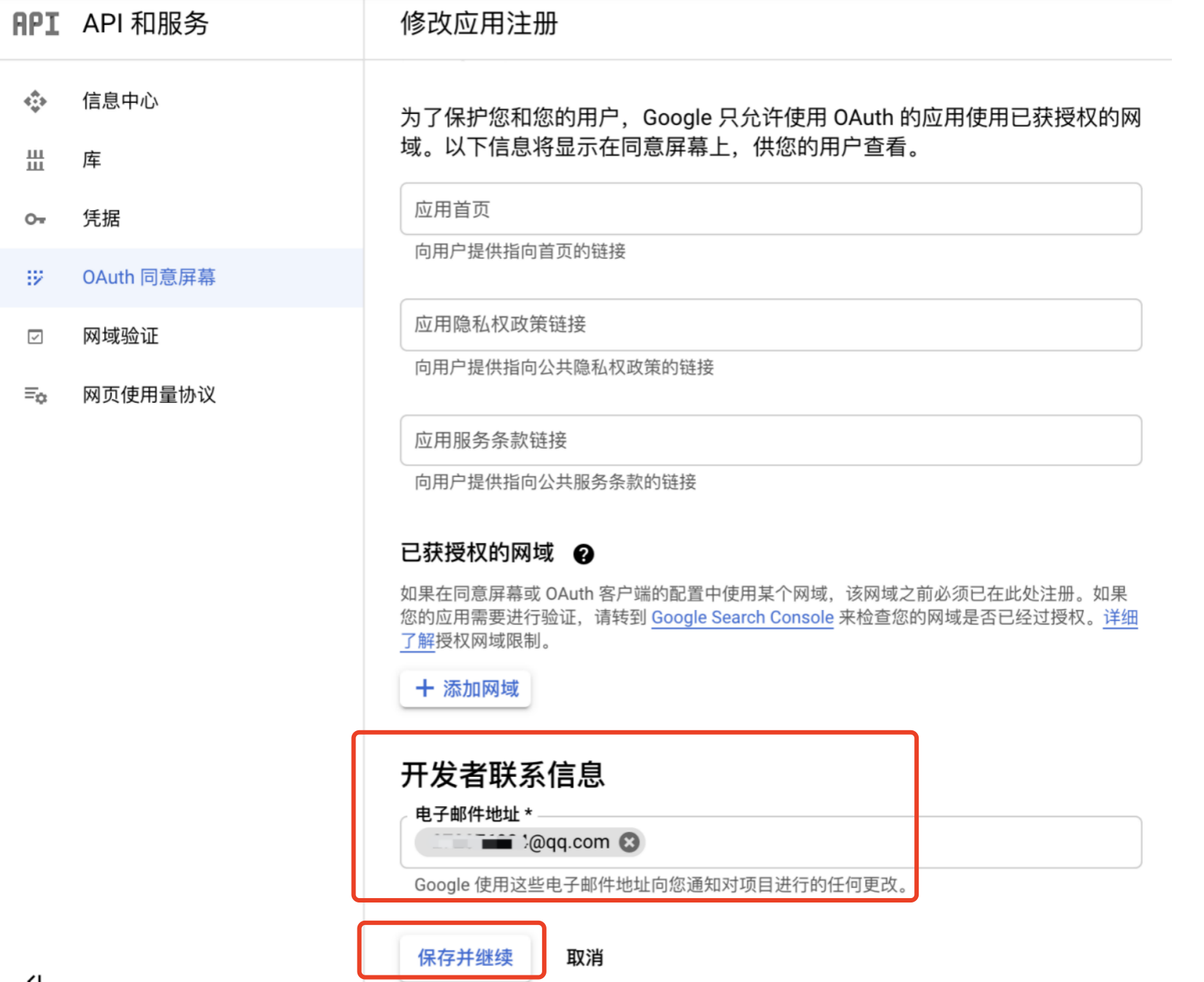The height and width of the screenshot is (982, 1204).
Task: Click the 取消 button
Action: tap(585, 956)
